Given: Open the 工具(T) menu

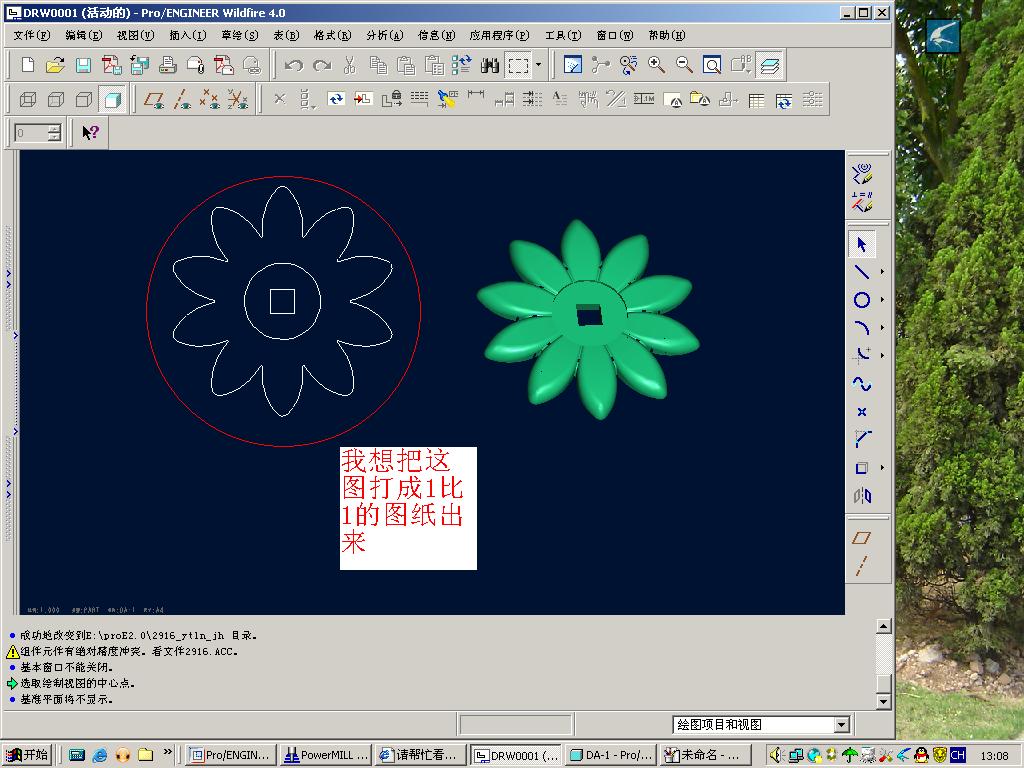Looking at the screenshot, I should click(x=563, y=35).
